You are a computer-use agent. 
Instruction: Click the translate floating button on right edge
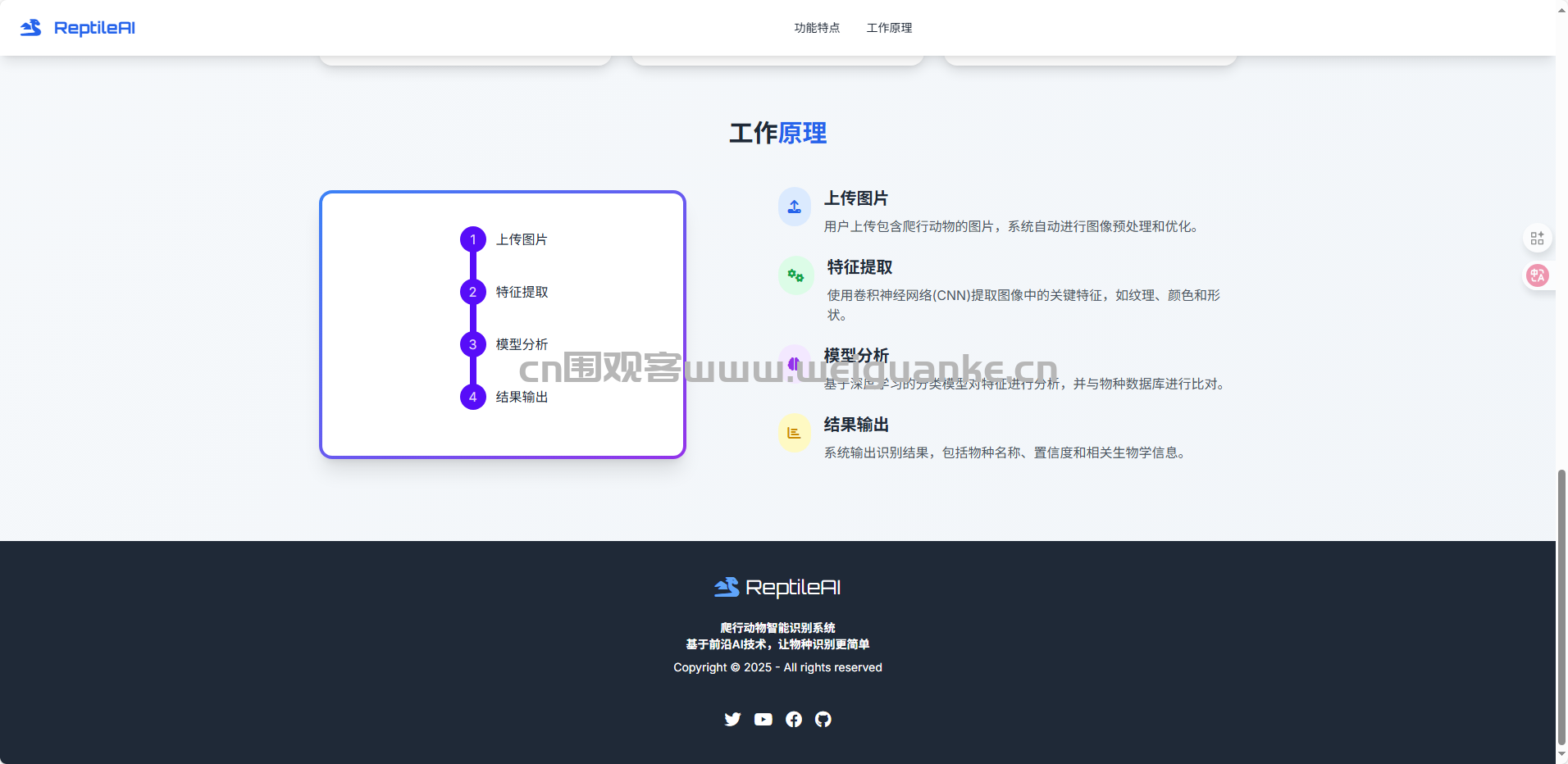click(x=1537, y=275)
